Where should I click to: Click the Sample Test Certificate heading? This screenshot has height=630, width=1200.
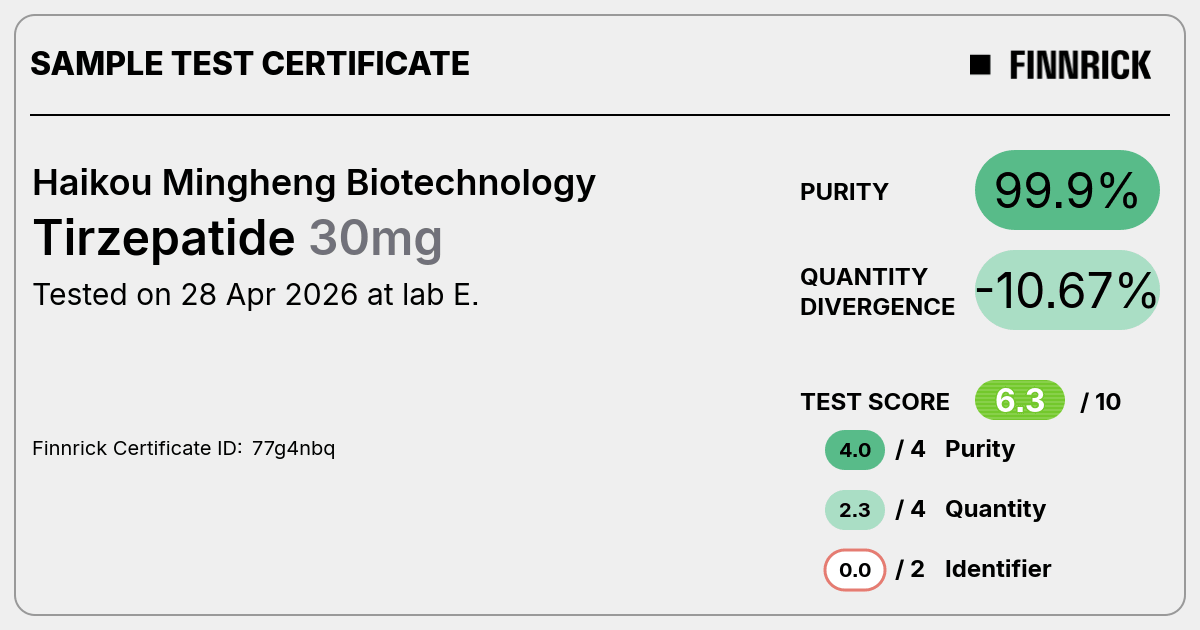(250, 64)
